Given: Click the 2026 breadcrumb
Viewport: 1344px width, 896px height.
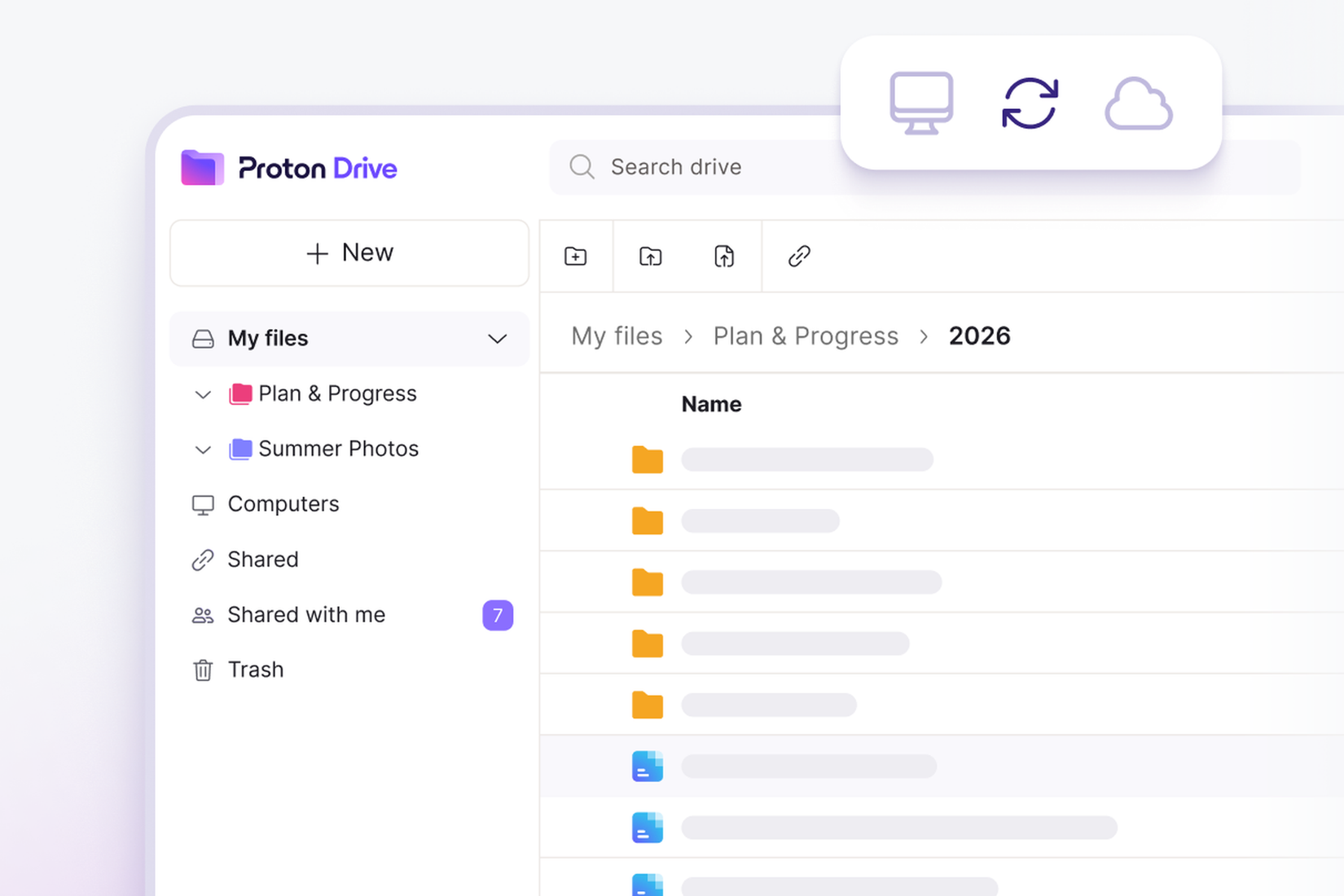Looking at the screenshot, I should [x=979, y=336].
